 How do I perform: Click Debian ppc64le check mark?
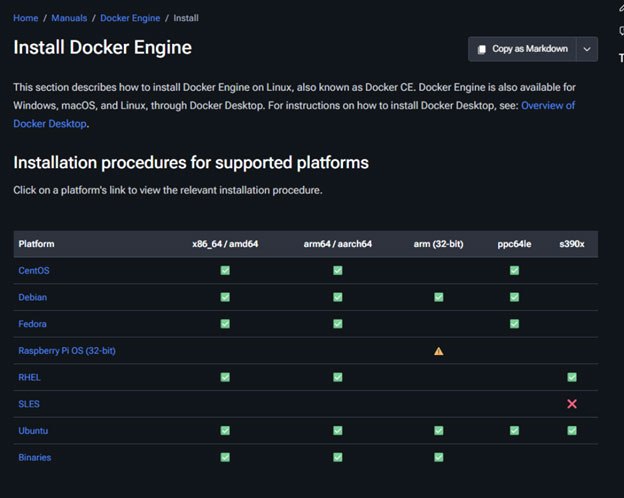[x=515, y=297]
